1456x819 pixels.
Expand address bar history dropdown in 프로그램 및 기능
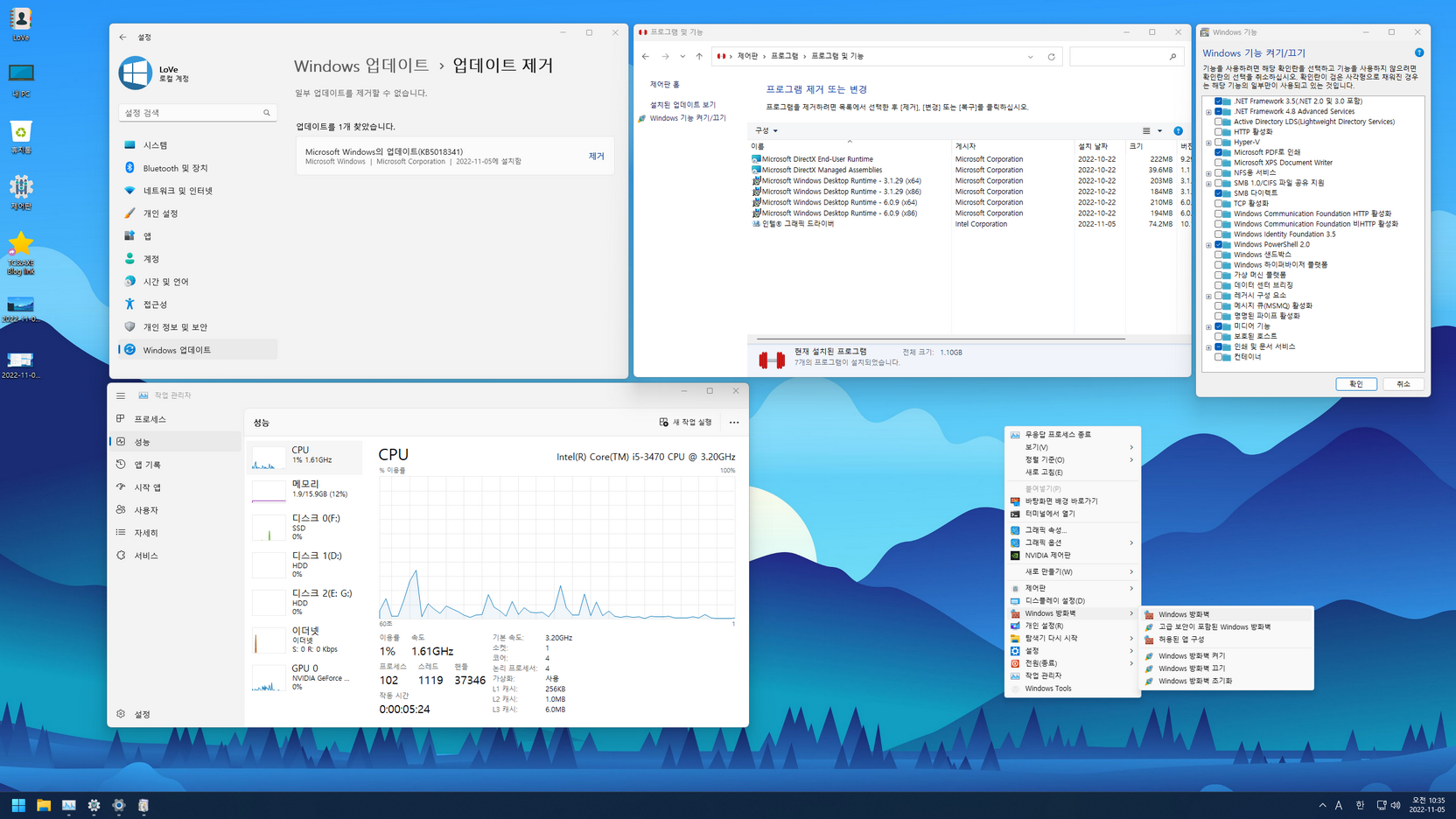click(1030, 57)
